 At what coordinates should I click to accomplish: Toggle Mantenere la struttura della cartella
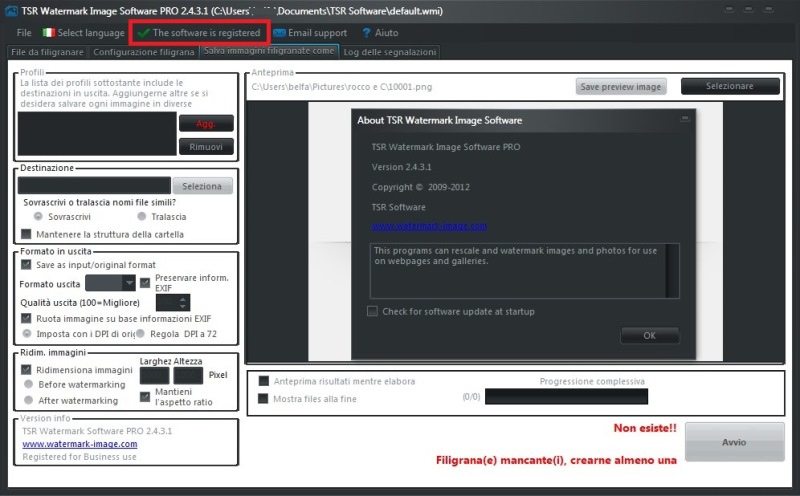tap(26, 234)
